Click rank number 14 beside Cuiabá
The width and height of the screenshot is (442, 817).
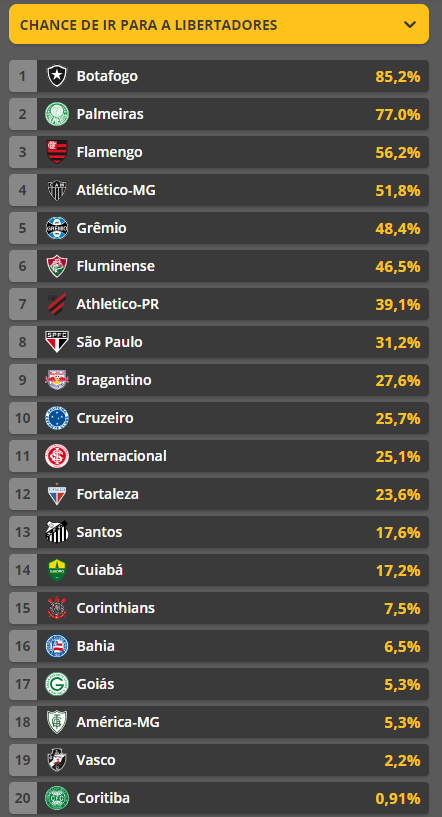(22, 571)
